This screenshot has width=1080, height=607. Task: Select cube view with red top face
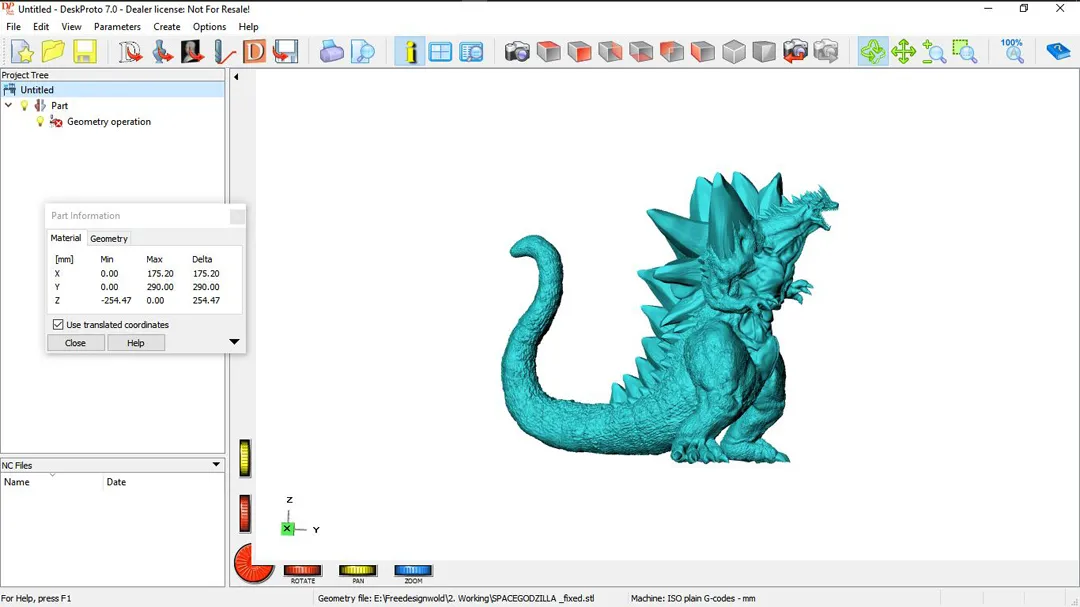point(548,52)
